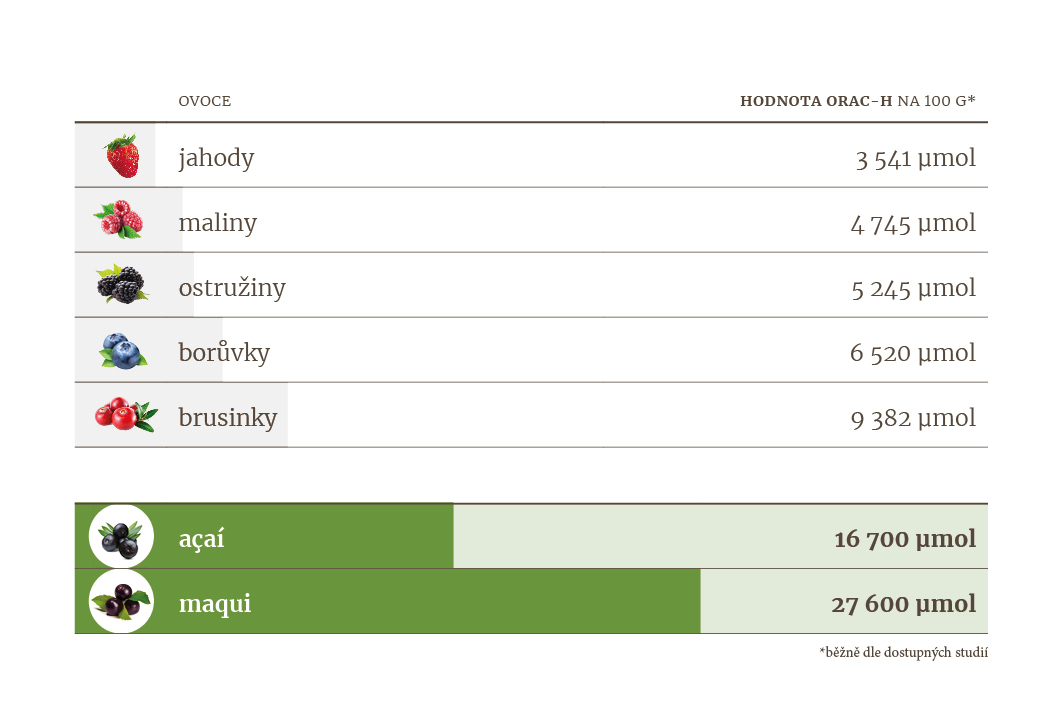Select the 16 700 µmol value
Viewport: 1063px width, 709px height.
tap(905, 539)
